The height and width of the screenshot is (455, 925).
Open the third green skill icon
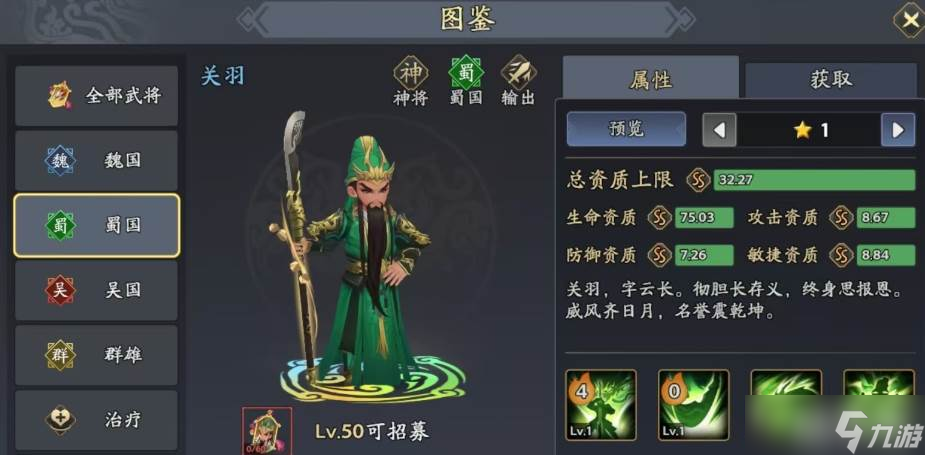coord(786,405)
